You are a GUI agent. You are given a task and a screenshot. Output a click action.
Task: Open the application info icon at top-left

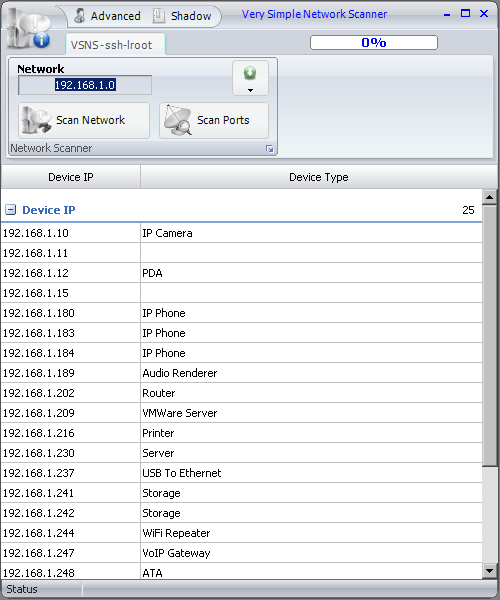pyautogui.click(x=28, y=29)
